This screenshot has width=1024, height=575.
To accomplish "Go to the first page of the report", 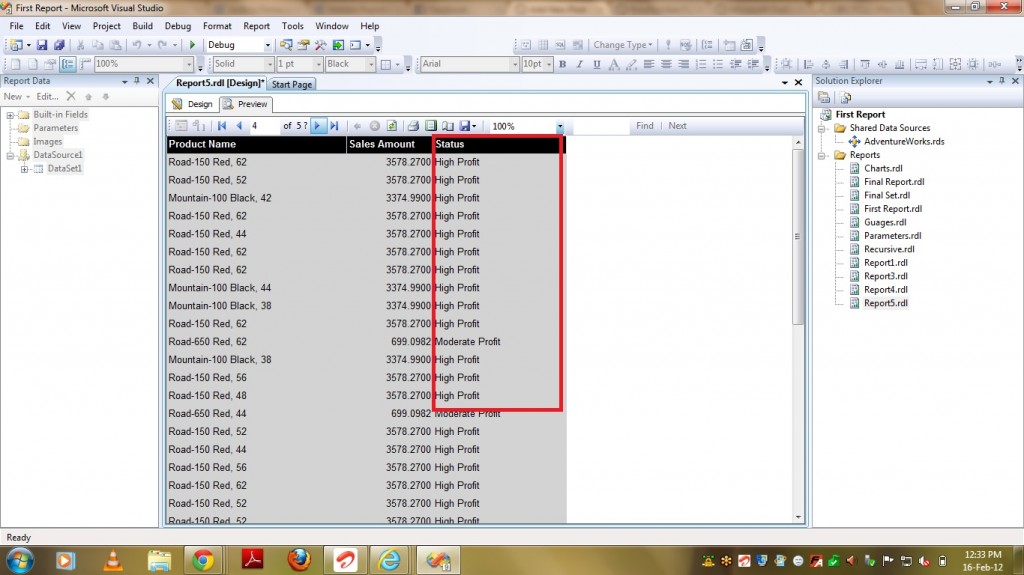I will tap(222, 126).
